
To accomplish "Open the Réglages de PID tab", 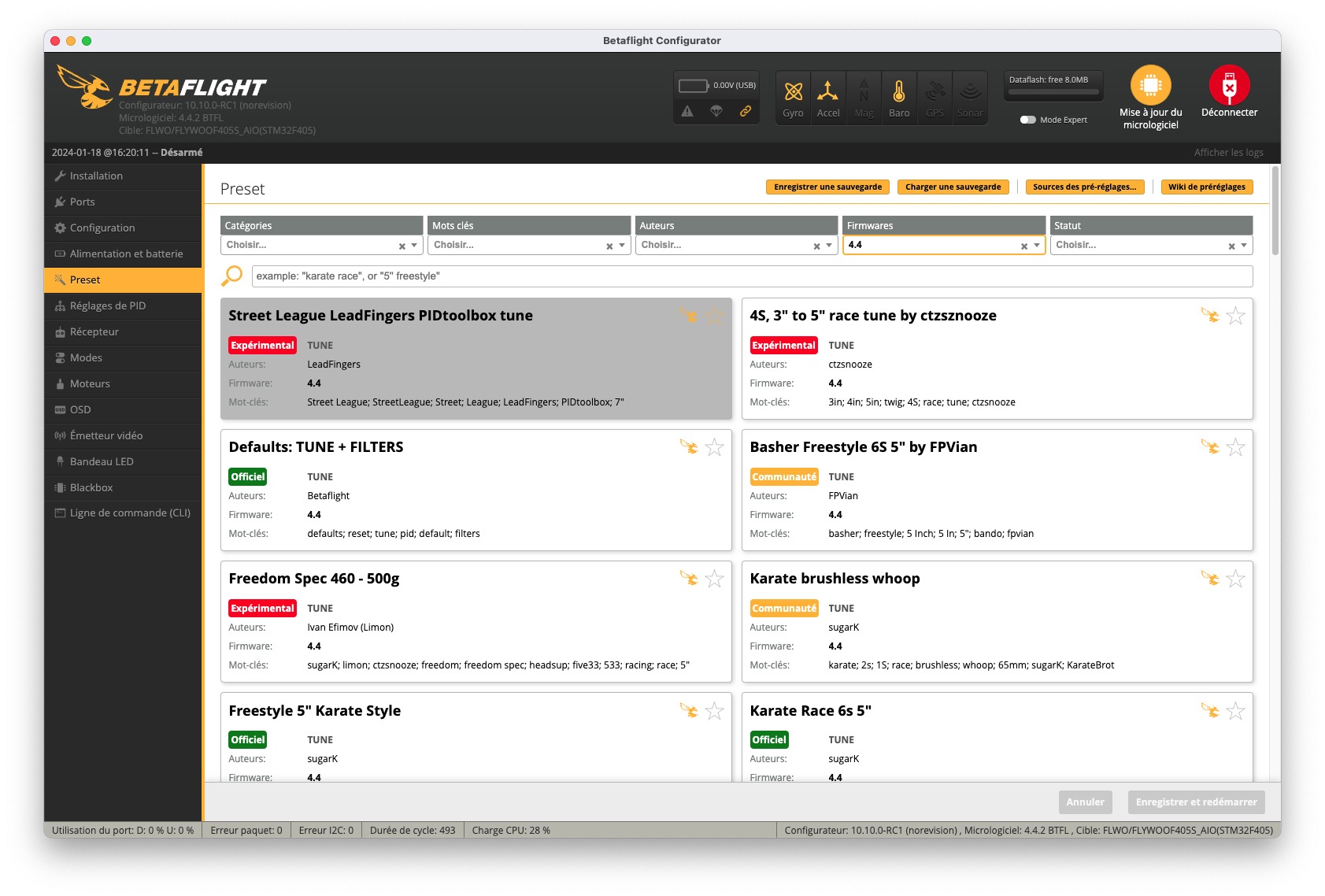I will point(123,306).
